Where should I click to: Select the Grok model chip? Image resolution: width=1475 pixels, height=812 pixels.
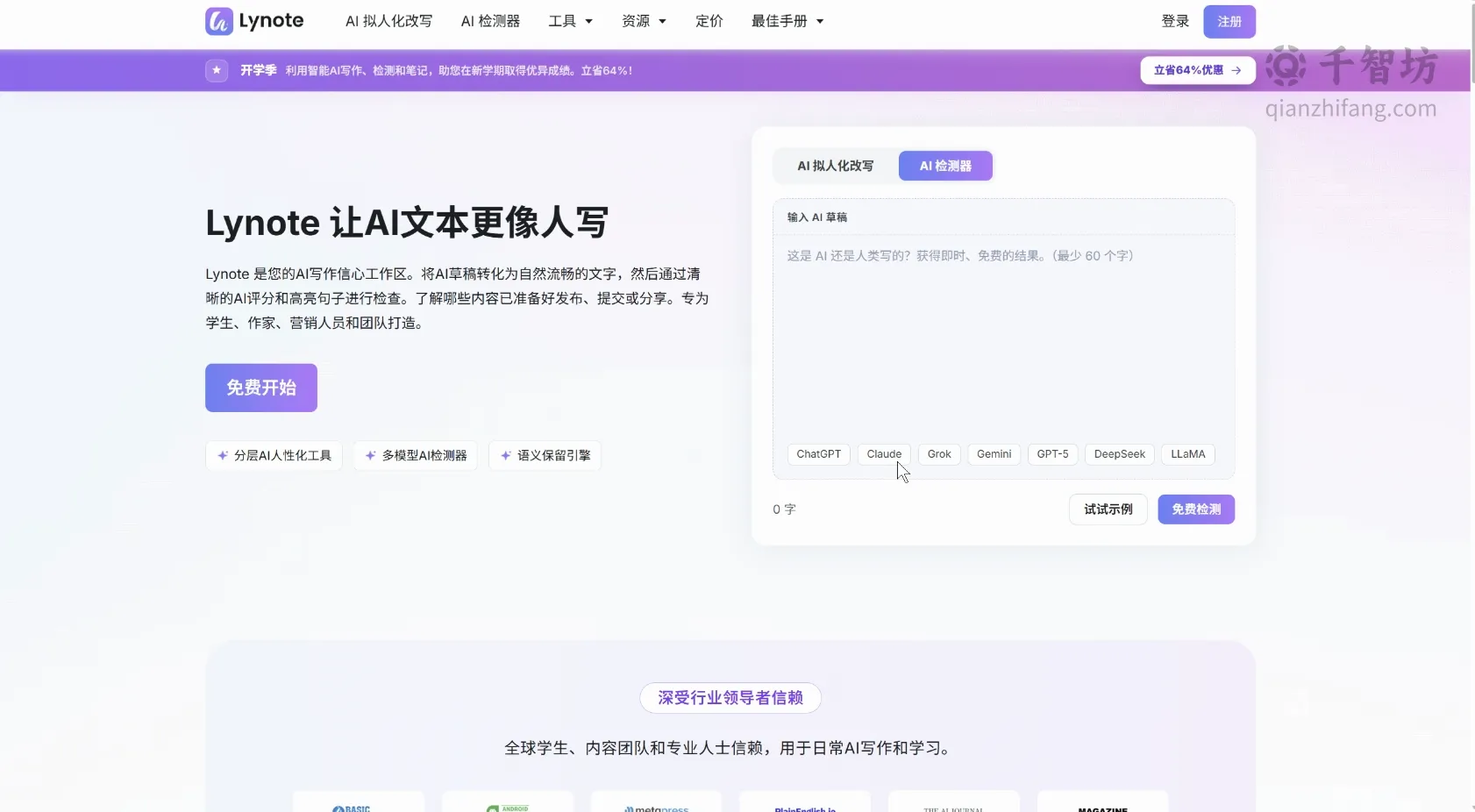939,454
